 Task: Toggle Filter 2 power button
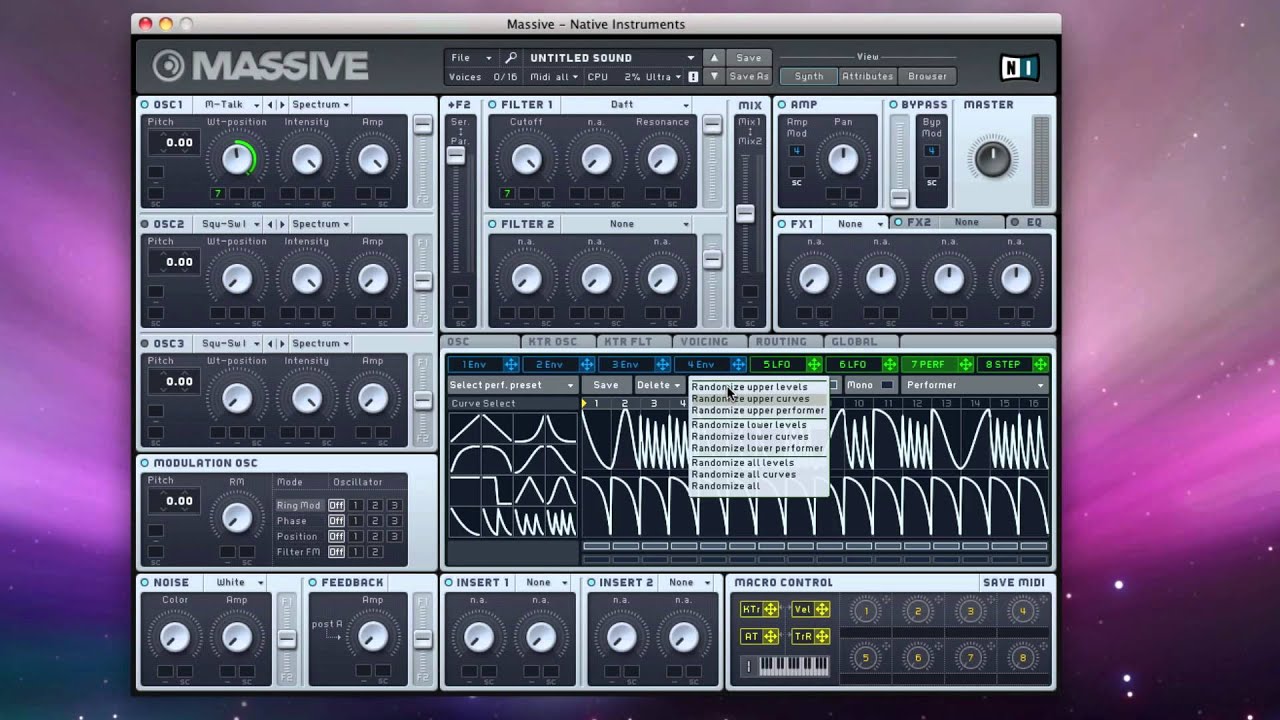pos(493,224)
